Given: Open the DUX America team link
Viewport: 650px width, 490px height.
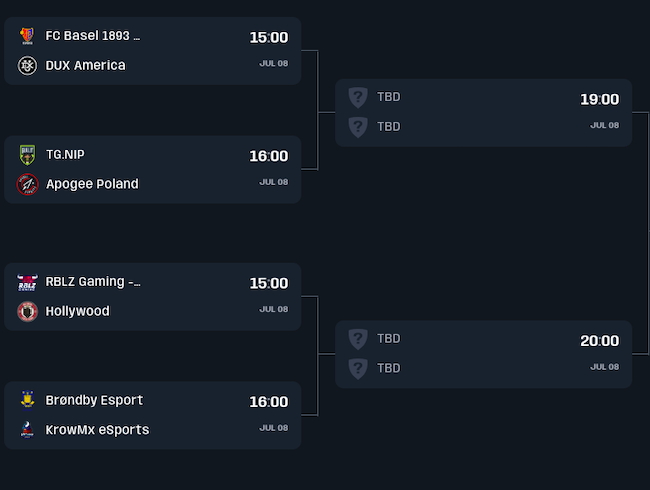Looking at the screenshot, I should [x=86, y=65].
